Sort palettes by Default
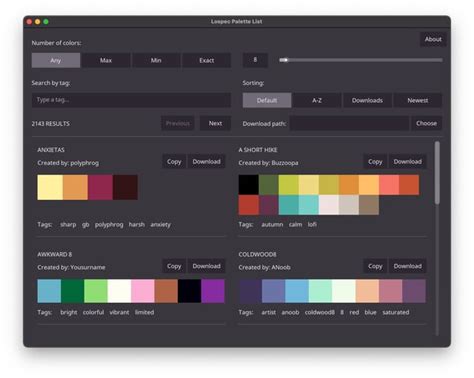 [x=267, y=100]
